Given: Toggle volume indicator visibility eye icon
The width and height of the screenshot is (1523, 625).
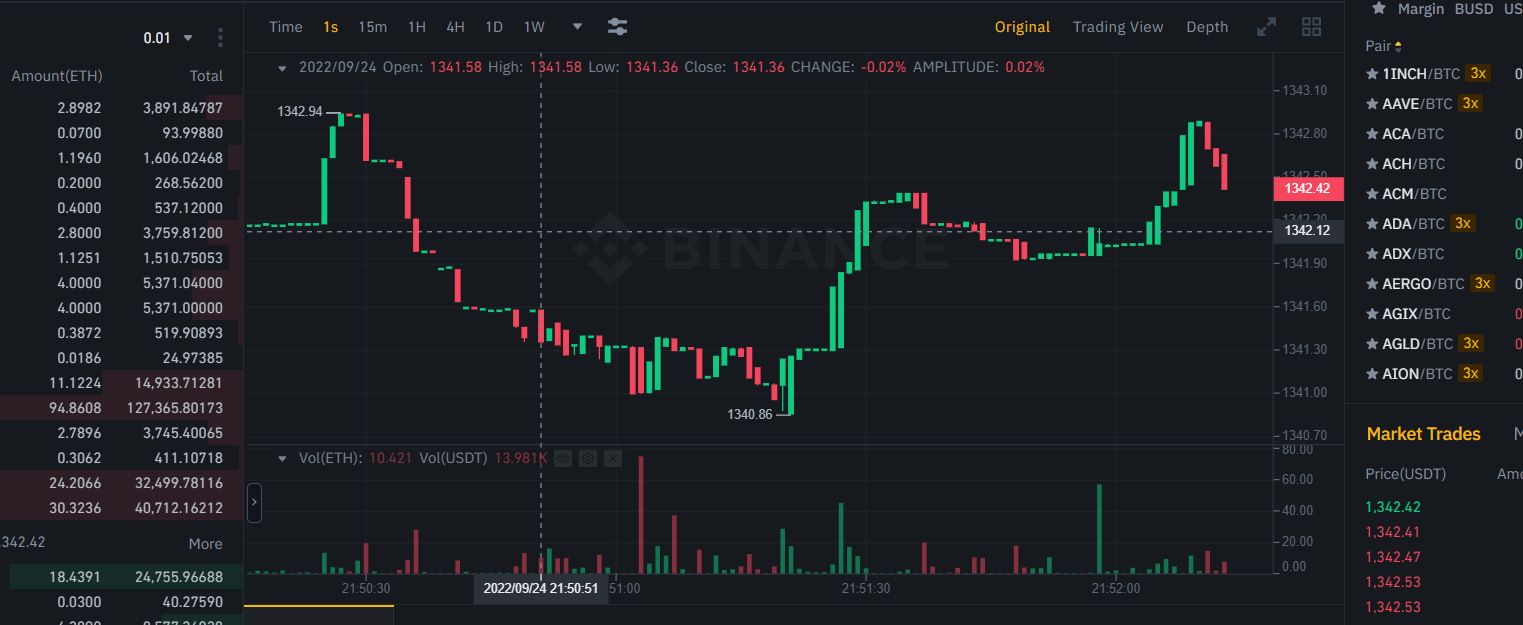Looking at the screenshot, I should (x=563, y=458).
